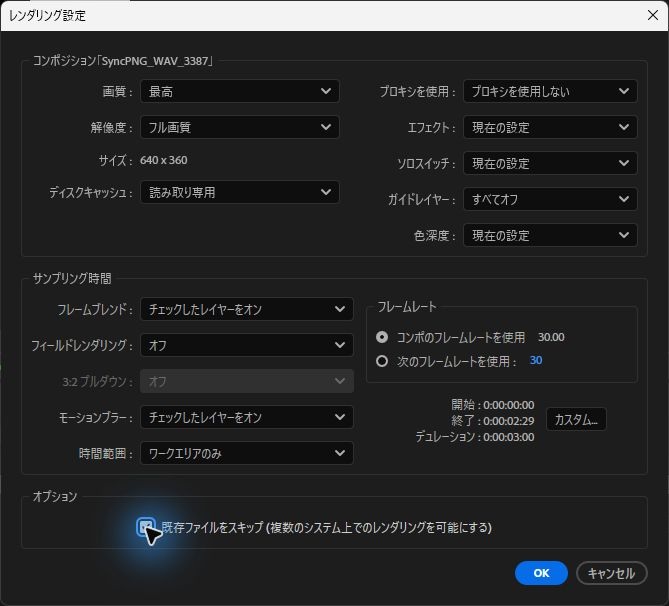Viewport: 669px width, 606px height.
Task: Click the composition frame rate value 30.00
Action: tap(551, 337)
